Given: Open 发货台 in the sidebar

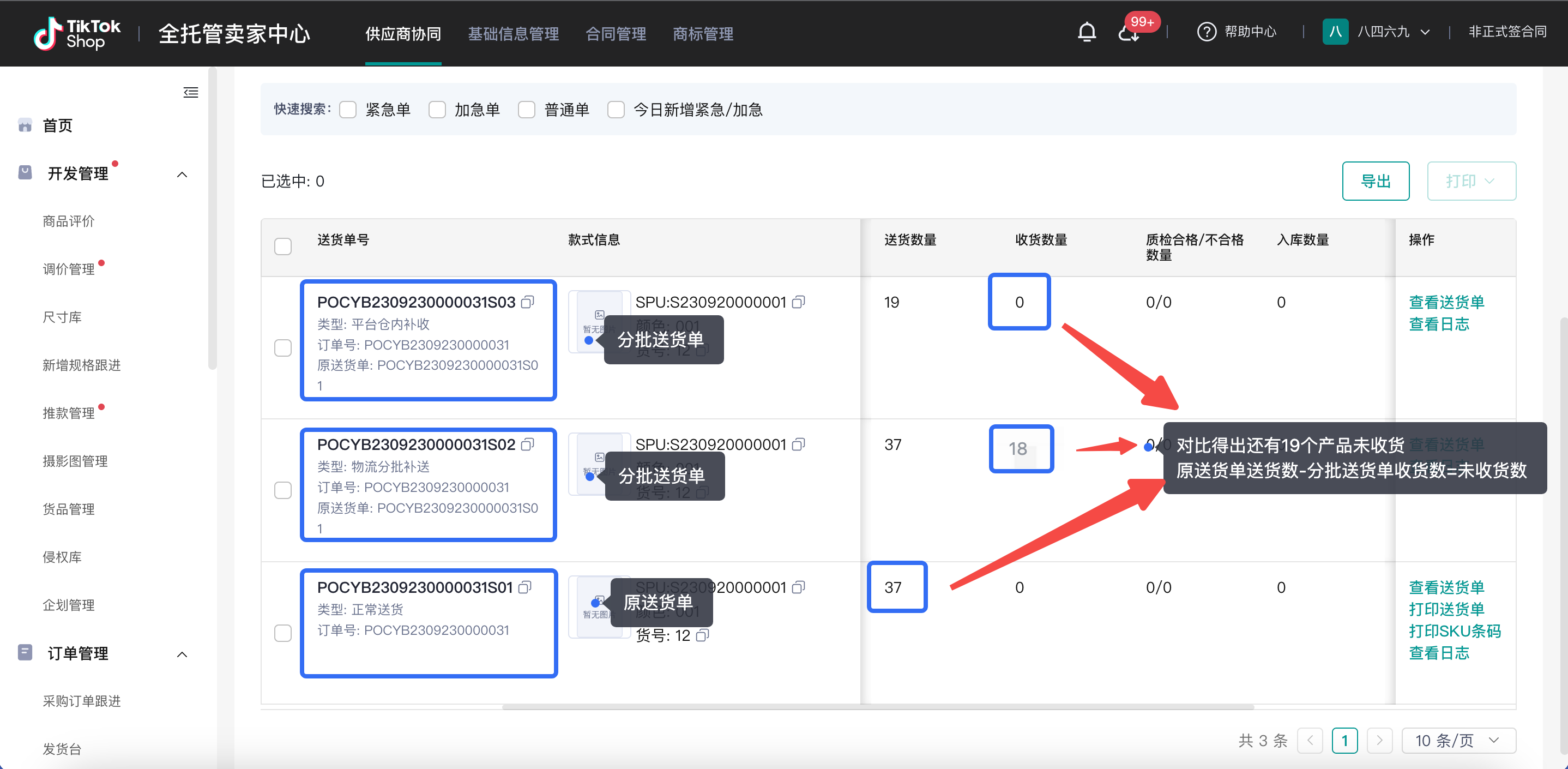Looking at the screenshot, I should tap(62, 749).
